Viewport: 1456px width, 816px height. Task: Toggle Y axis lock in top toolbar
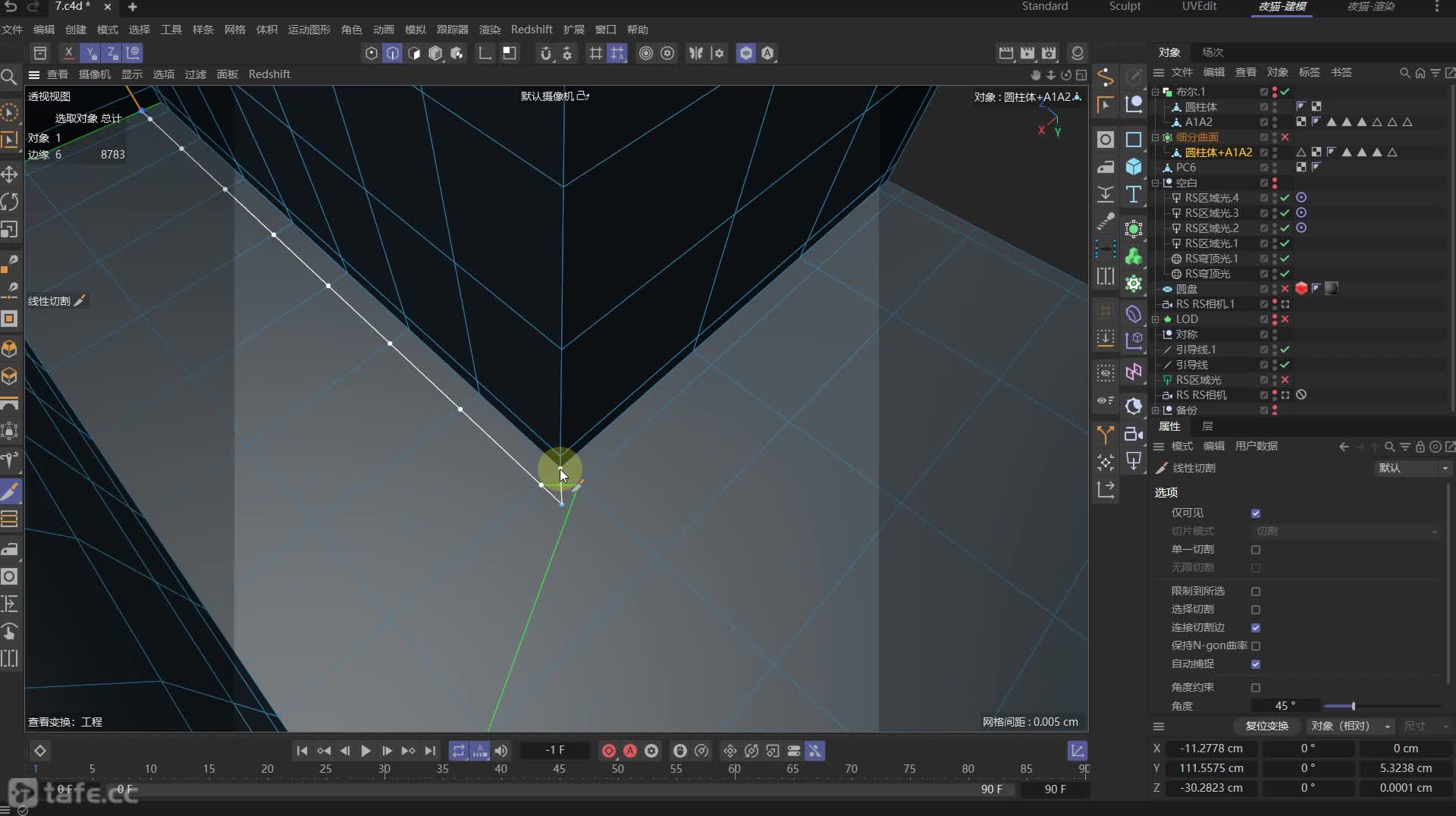click(89, 53)
